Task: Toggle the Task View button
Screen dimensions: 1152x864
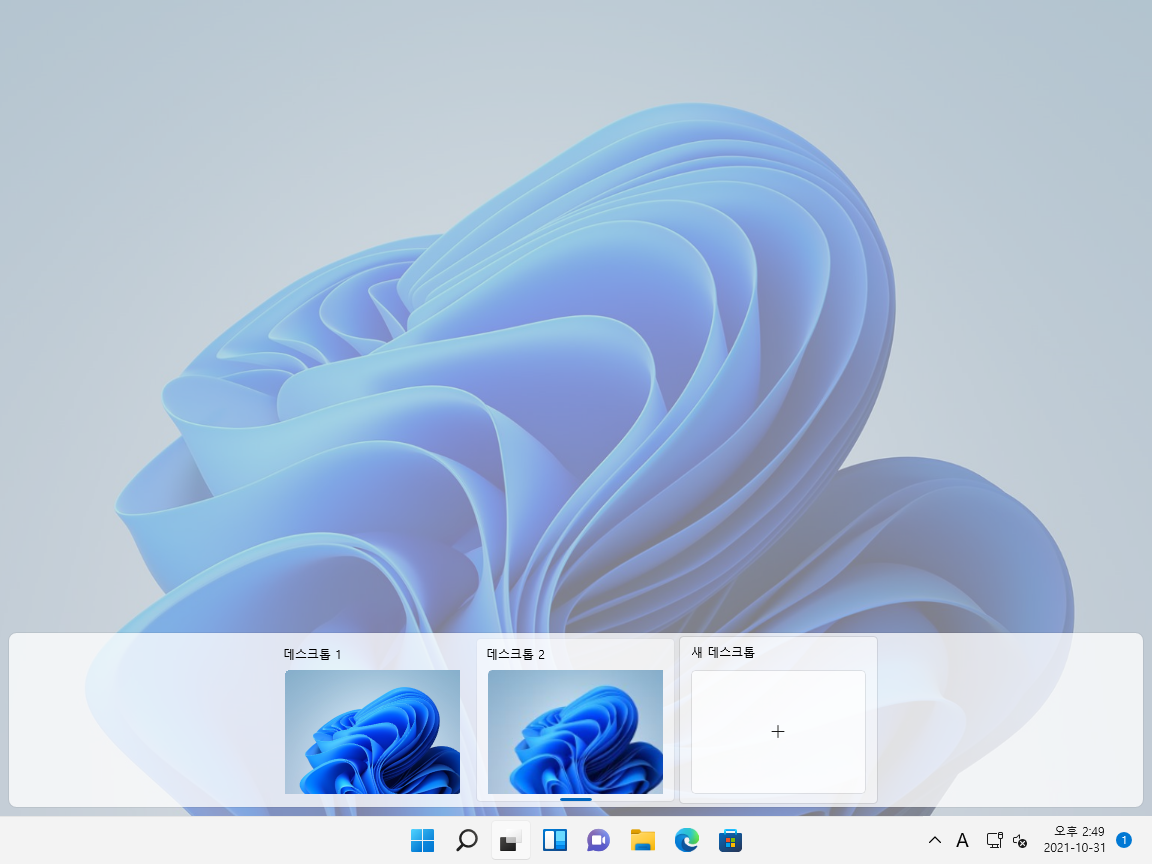Action: click(x=511, y=840)
